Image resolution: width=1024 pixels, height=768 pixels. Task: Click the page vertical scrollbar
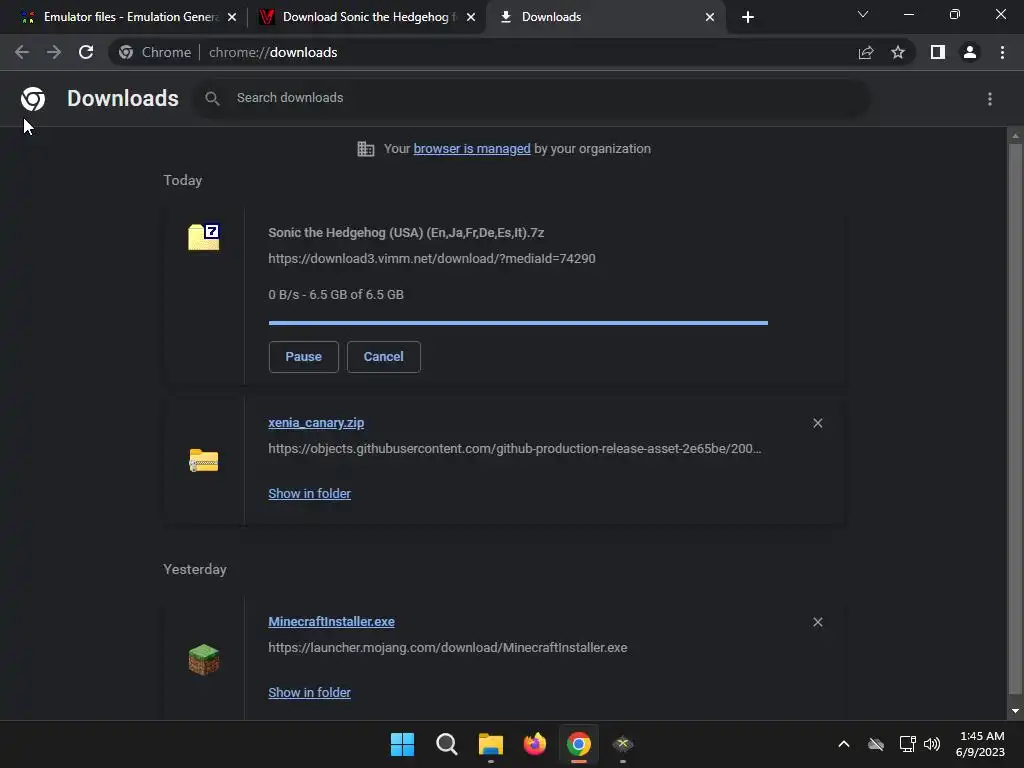click(1015, 419)
